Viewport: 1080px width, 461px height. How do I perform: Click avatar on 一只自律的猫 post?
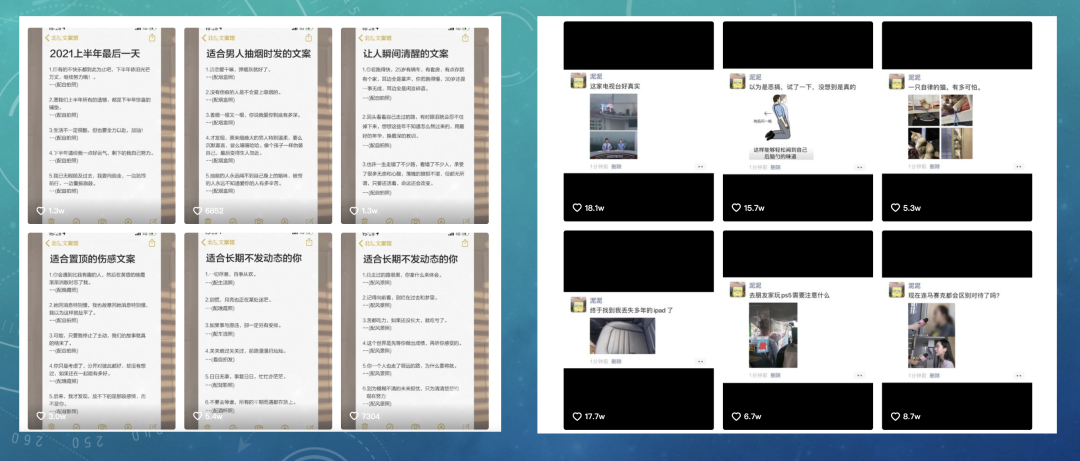click(896, 81)
